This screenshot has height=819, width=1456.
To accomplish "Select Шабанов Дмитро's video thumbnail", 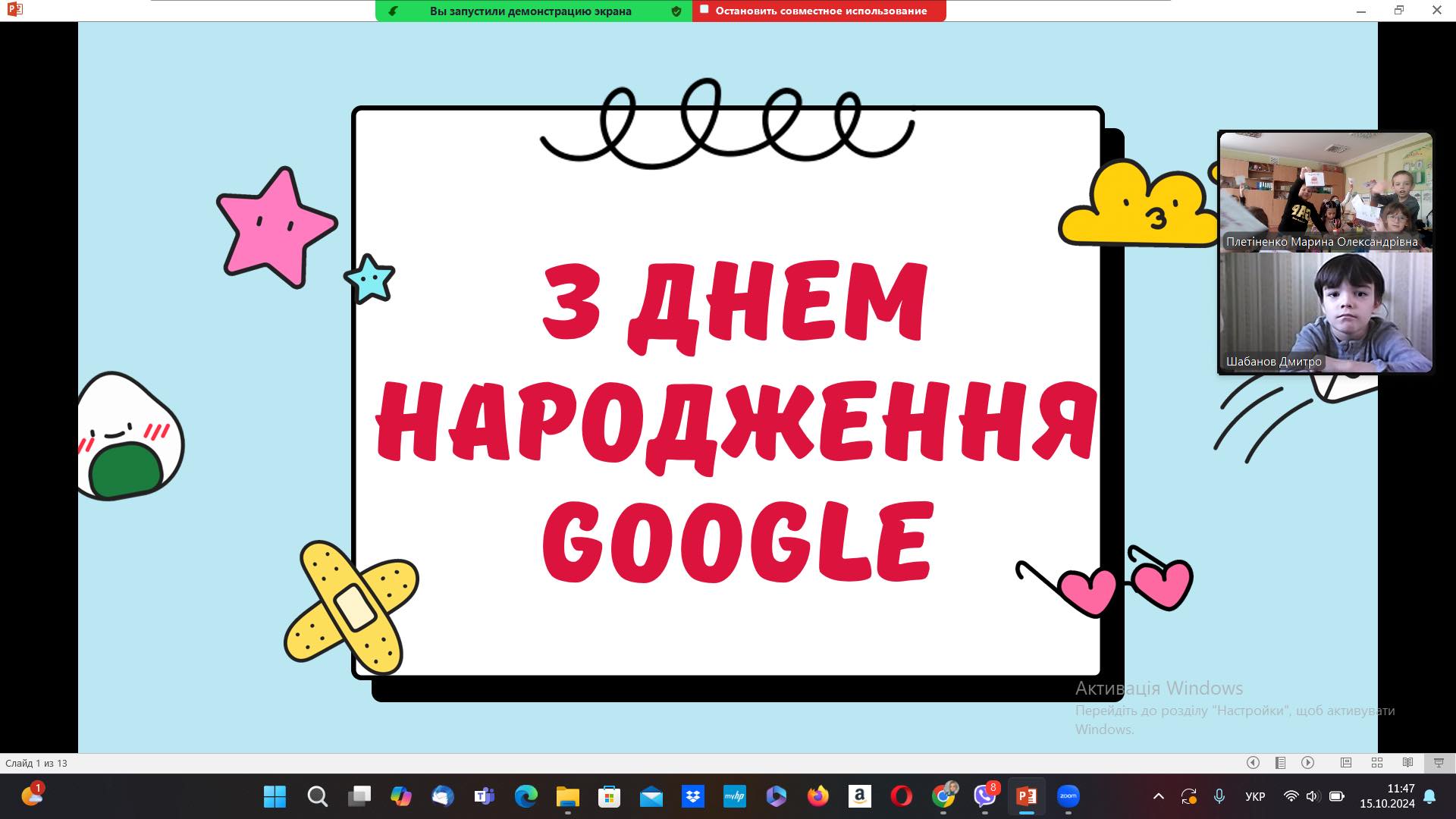I will 1326,312.
